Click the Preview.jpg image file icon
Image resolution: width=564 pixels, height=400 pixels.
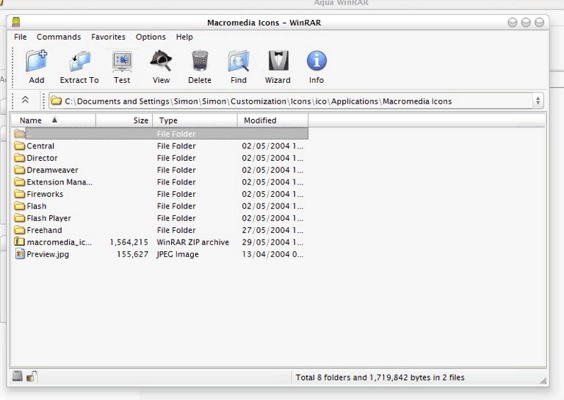point(20,254)
